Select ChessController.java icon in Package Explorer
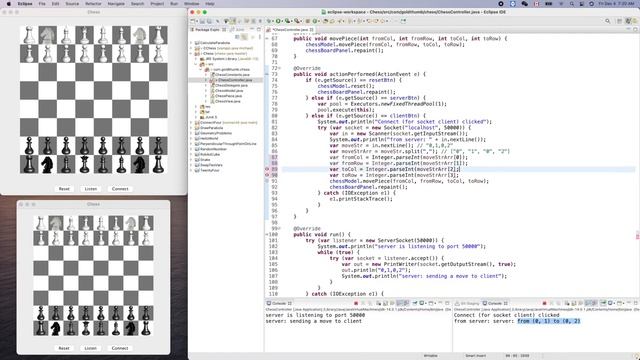Screen dimensions: 640x360 coord(213,80)
